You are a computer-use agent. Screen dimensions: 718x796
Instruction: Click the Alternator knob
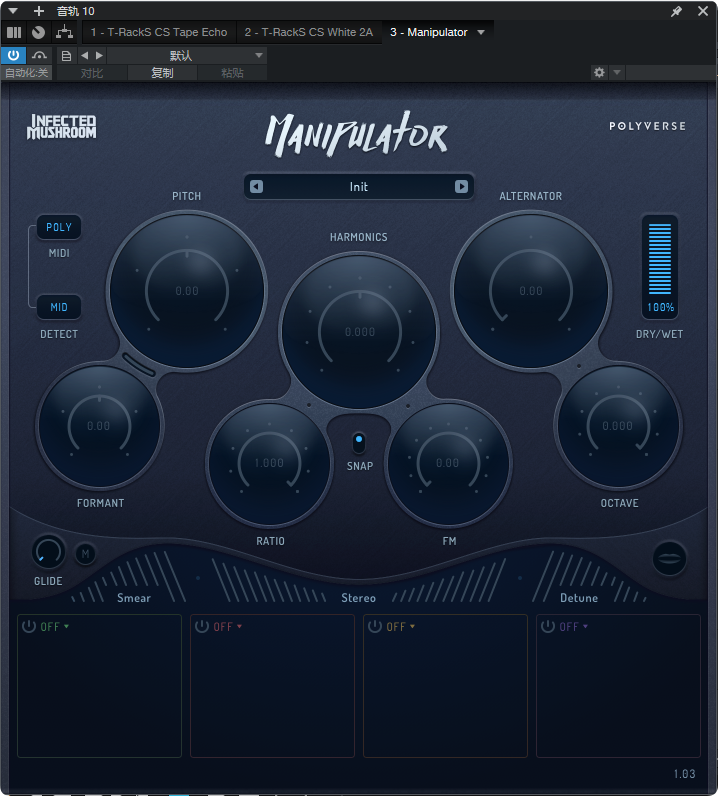coord(531,290)
